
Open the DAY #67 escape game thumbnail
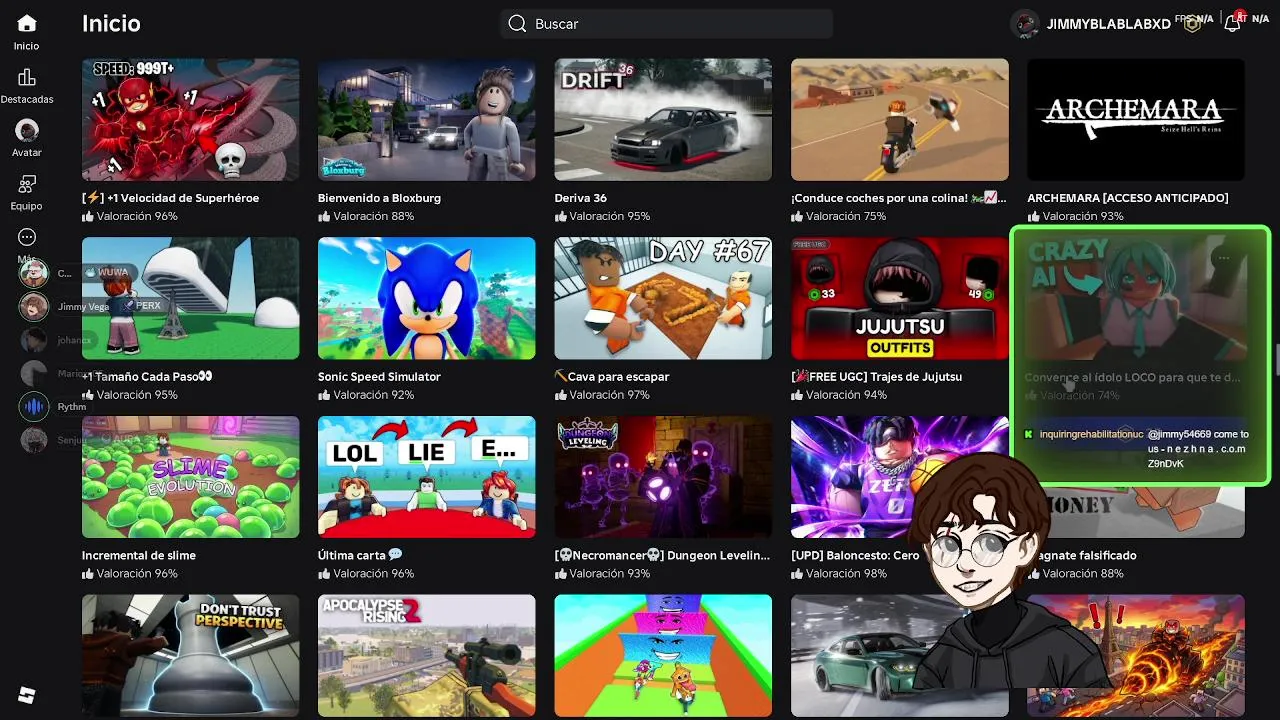(663, 298)
